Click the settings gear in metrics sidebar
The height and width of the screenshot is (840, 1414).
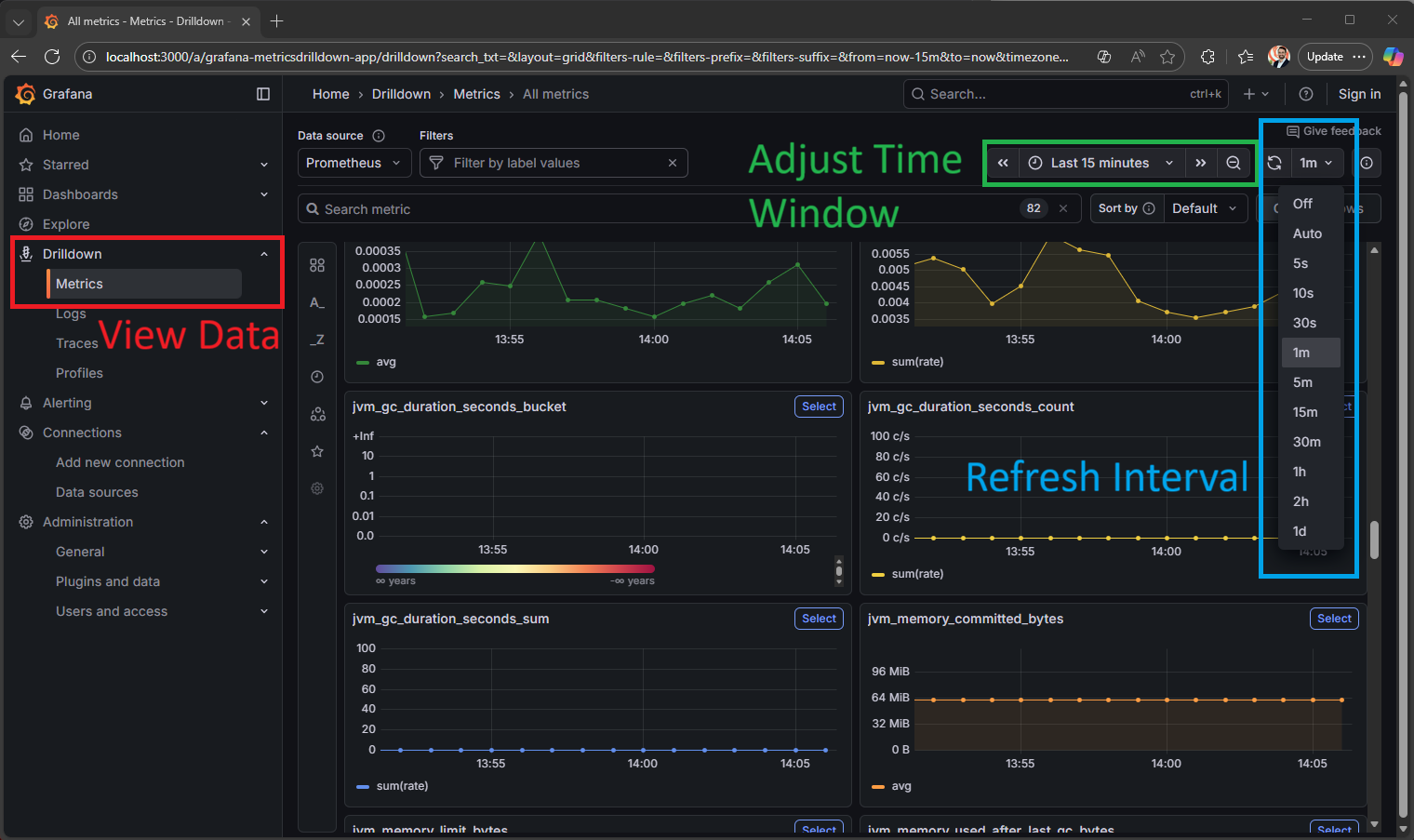317,488
